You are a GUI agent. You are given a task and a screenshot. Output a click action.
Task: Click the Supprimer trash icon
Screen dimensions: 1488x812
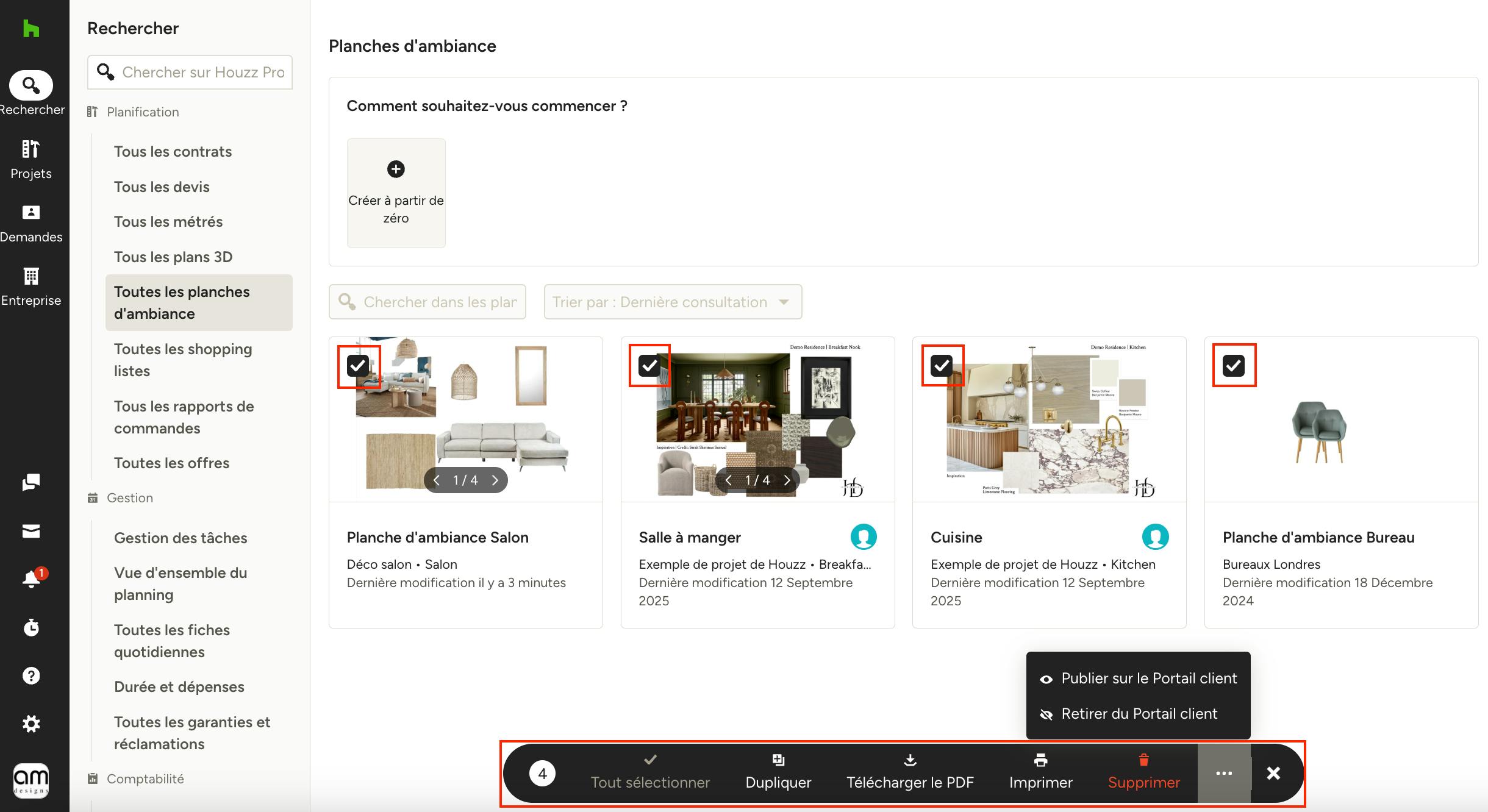click(x=1143, y=760)
